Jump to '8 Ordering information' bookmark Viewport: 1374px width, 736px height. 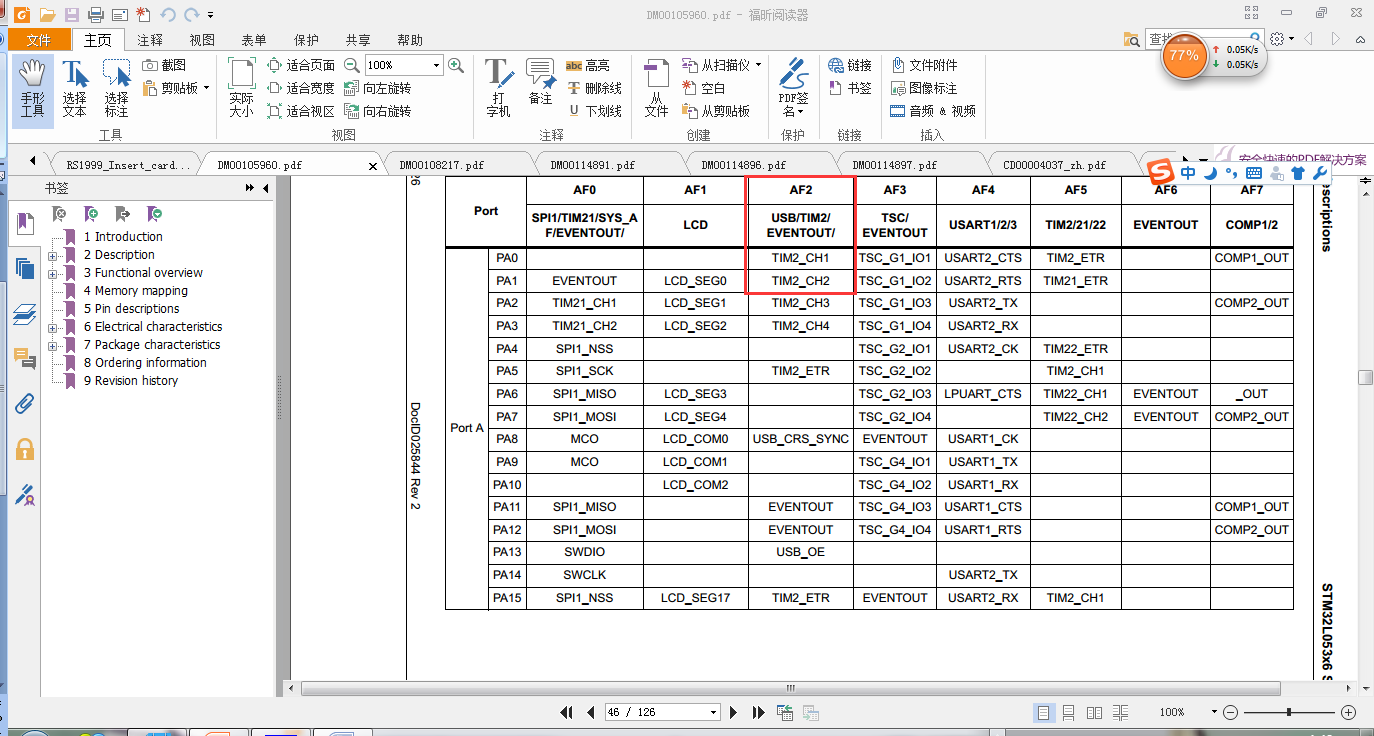144,363
